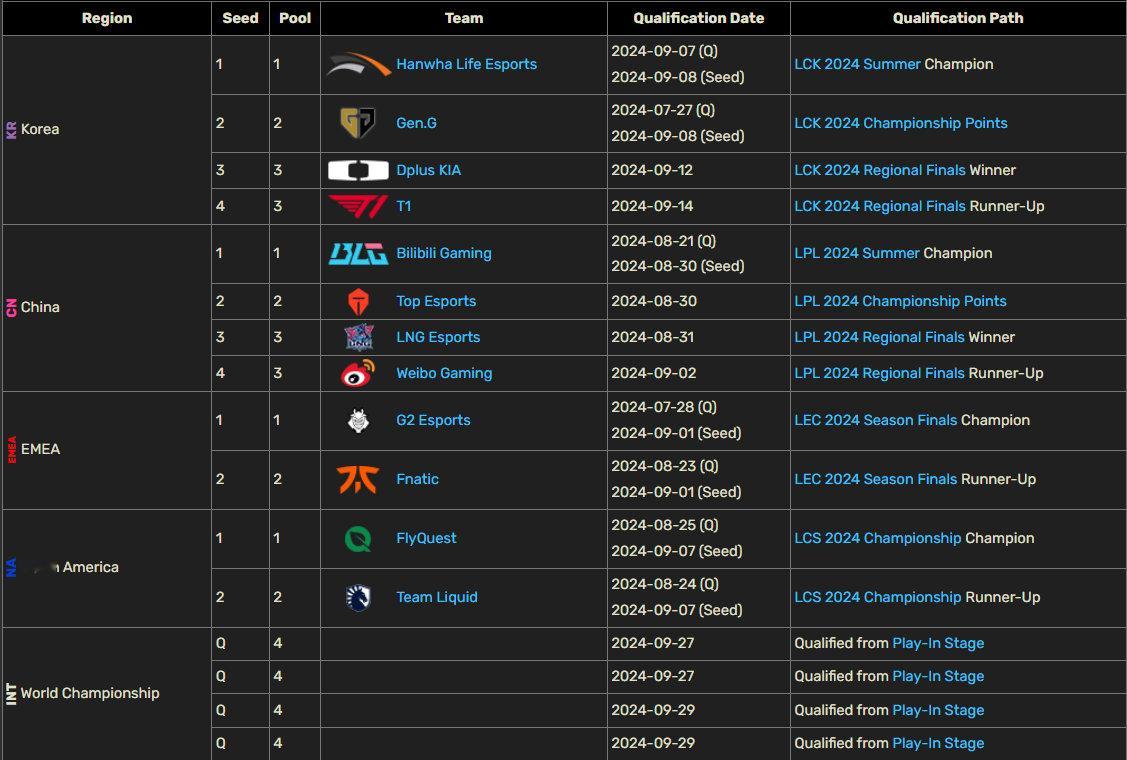Screen dimensions: 1127x760
Task: Open the Dplus KIA team link
Action: point(428,170)
